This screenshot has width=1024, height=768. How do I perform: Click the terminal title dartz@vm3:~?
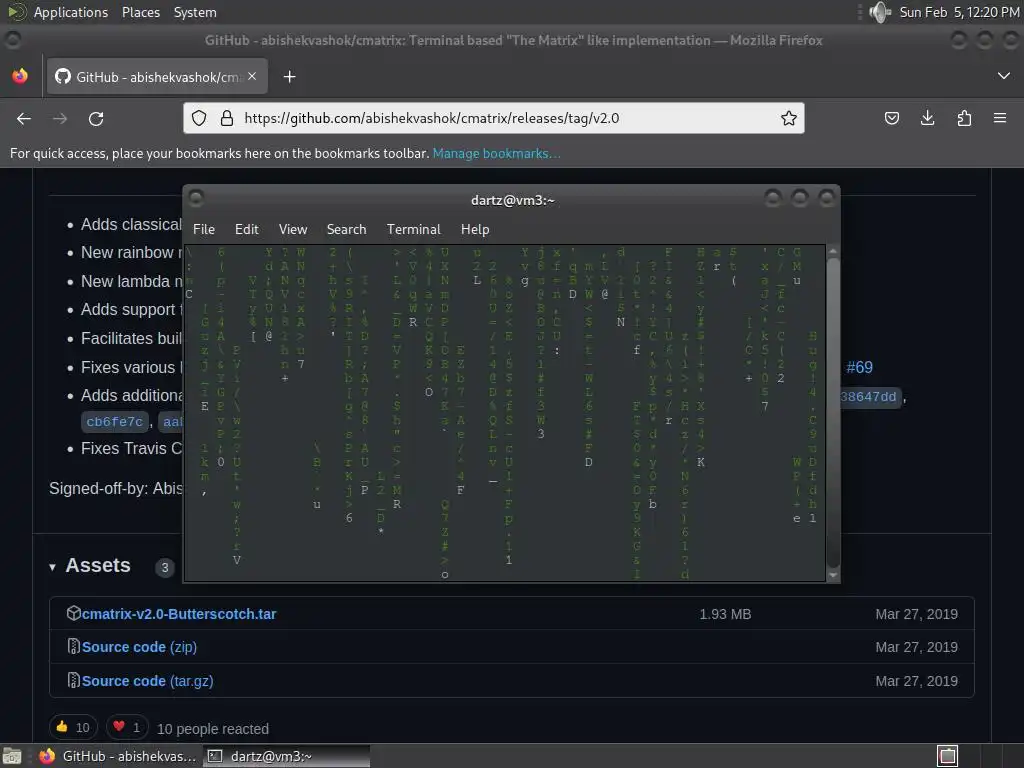tap(513, 200)
